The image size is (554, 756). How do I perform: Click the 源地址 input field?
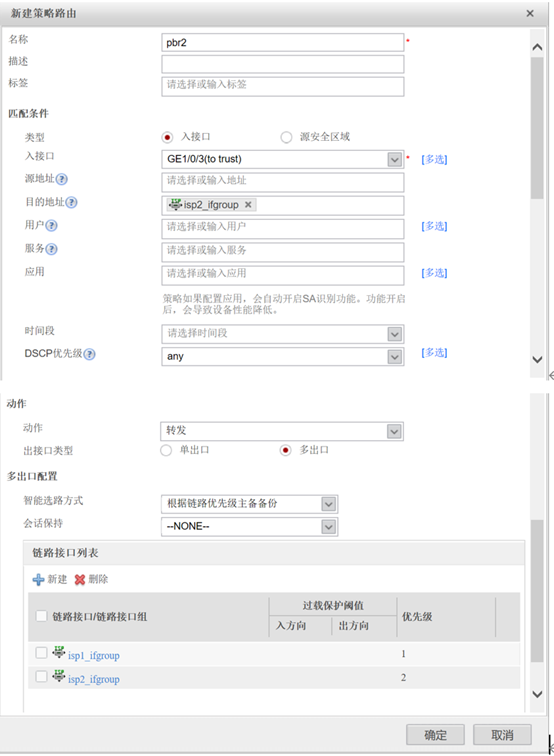[283, 182]
